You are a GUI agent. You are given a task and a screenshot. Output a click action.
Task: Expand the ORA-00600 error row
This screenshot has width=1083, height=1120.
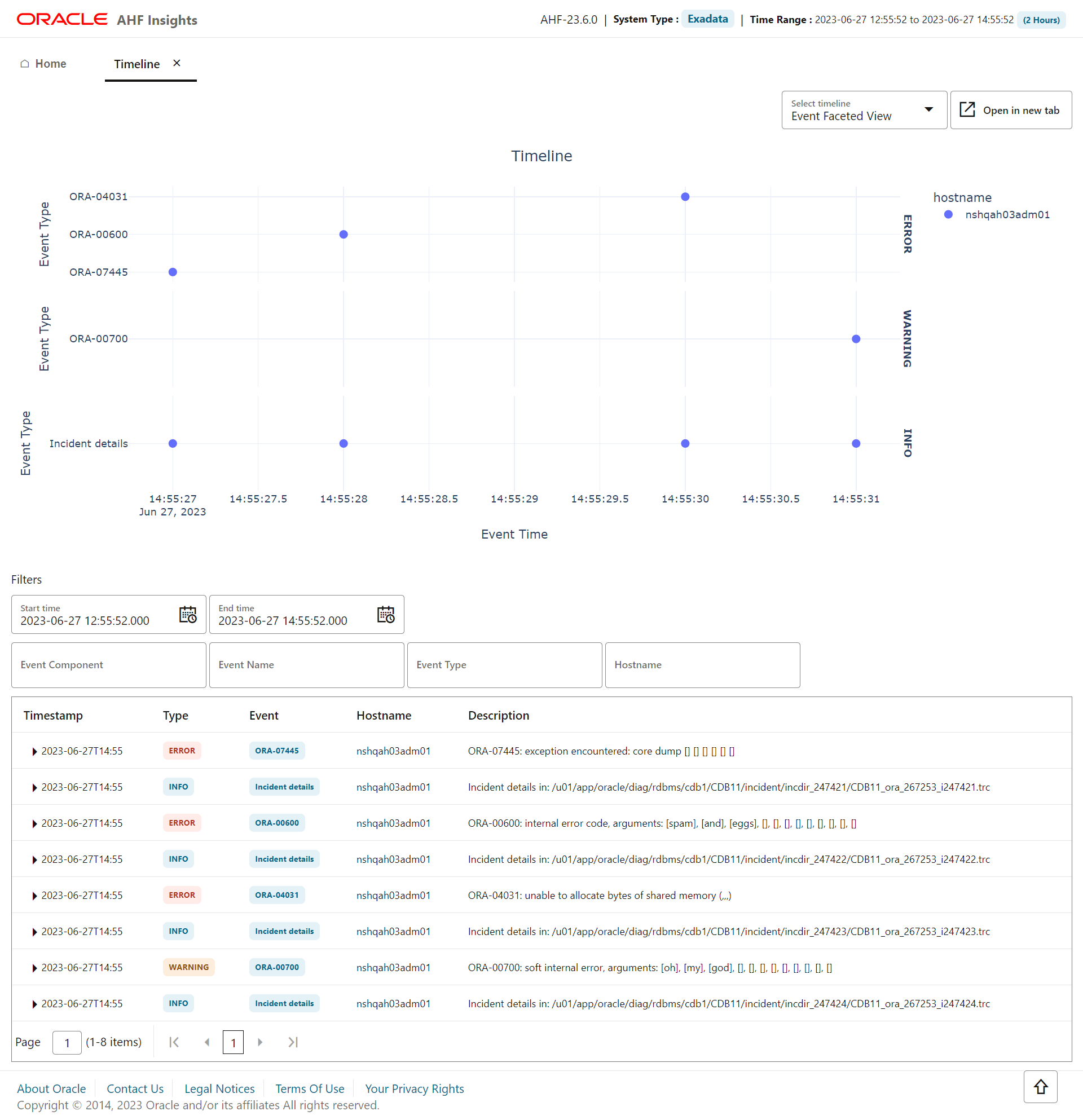tap(34, 823)
